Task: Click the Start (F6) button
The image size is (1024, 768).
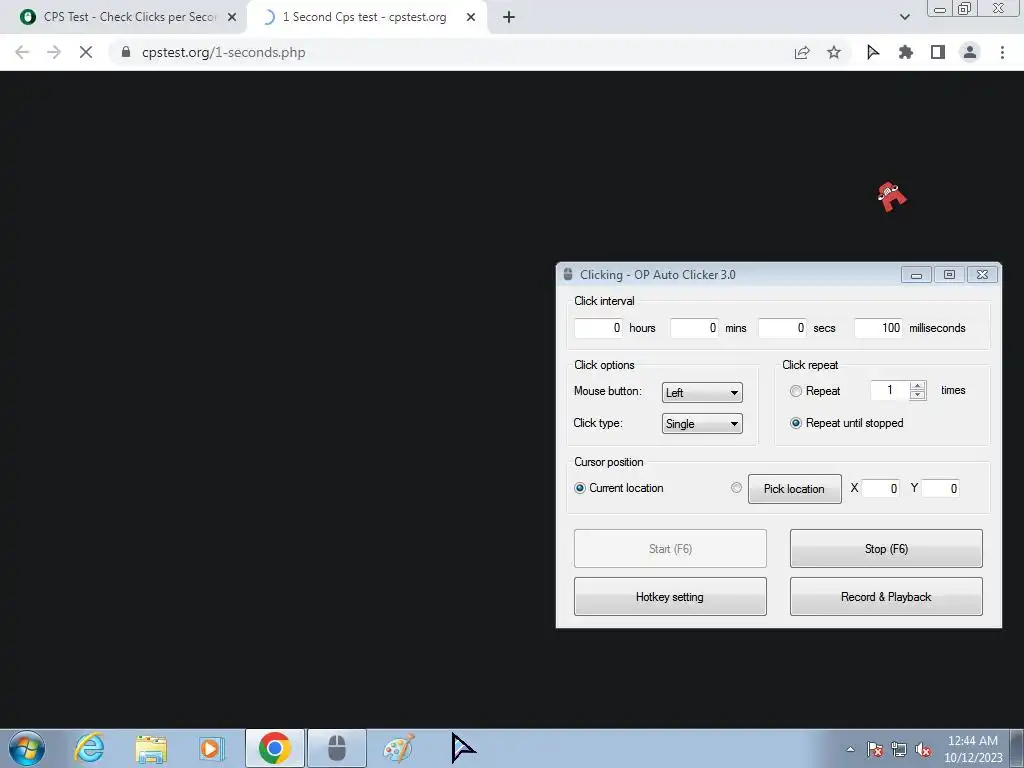Action: pos(670,549)
